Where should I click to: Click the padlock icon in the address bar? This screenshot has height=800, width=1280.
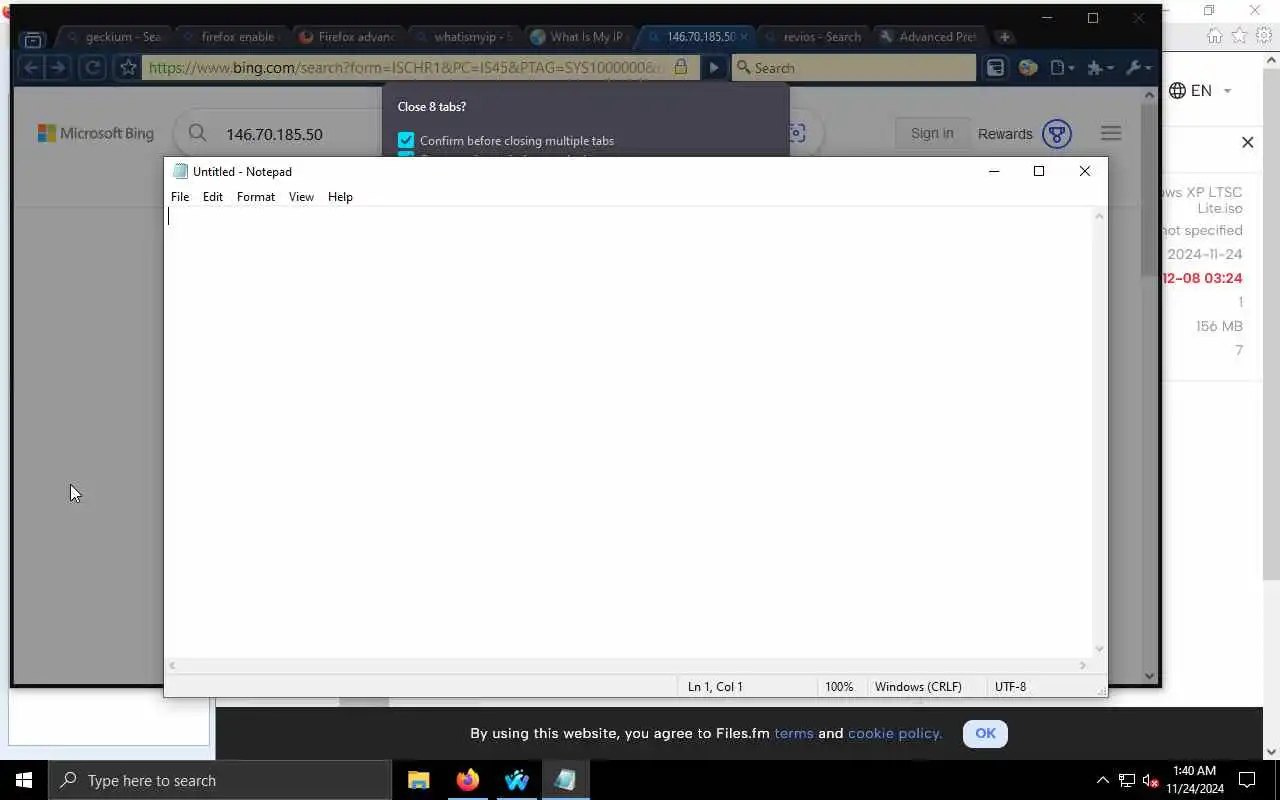680,67
